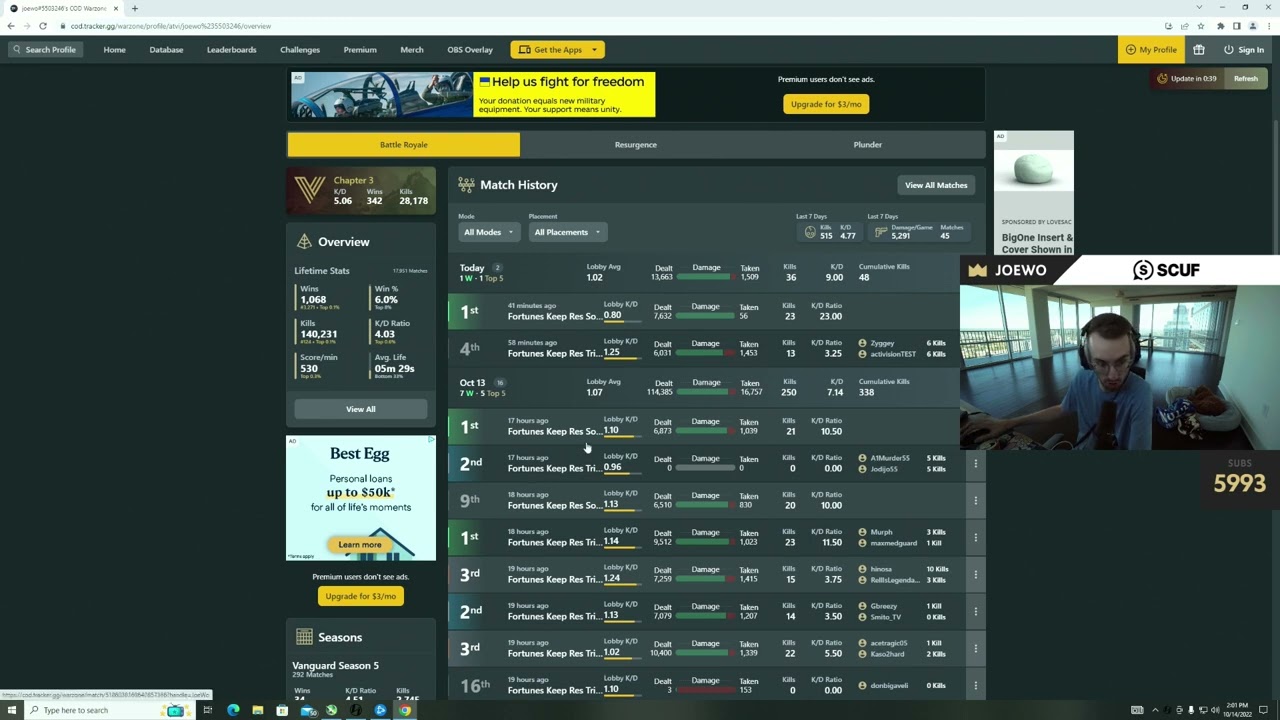This screenshot has width=1280, height=720.
Task: Expand the Get the Apps dropdown arrow
Action: pos(594,50)
